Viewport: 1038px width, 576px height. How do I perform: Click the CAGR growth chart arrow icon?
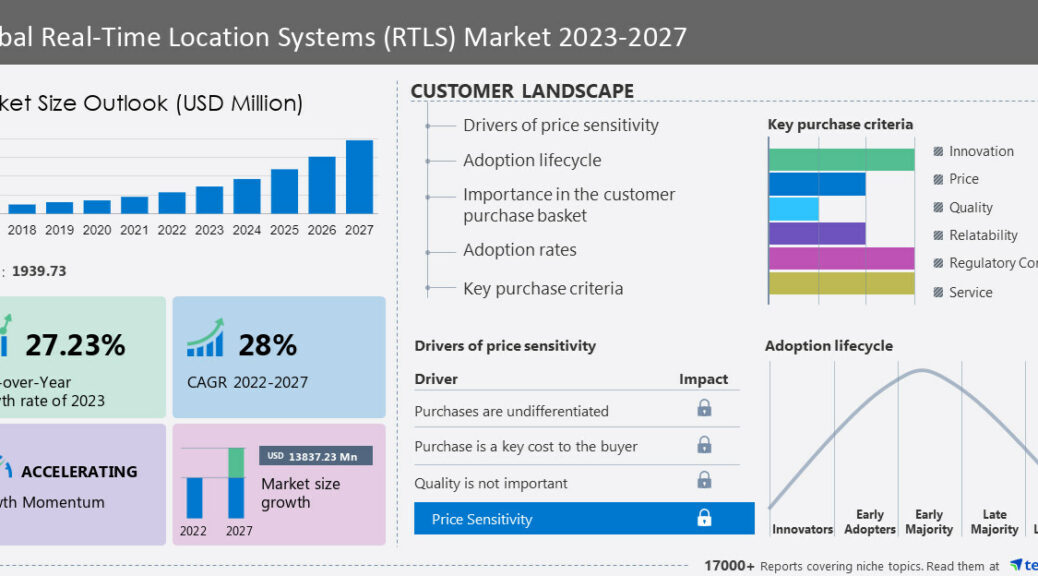(205, 339)
